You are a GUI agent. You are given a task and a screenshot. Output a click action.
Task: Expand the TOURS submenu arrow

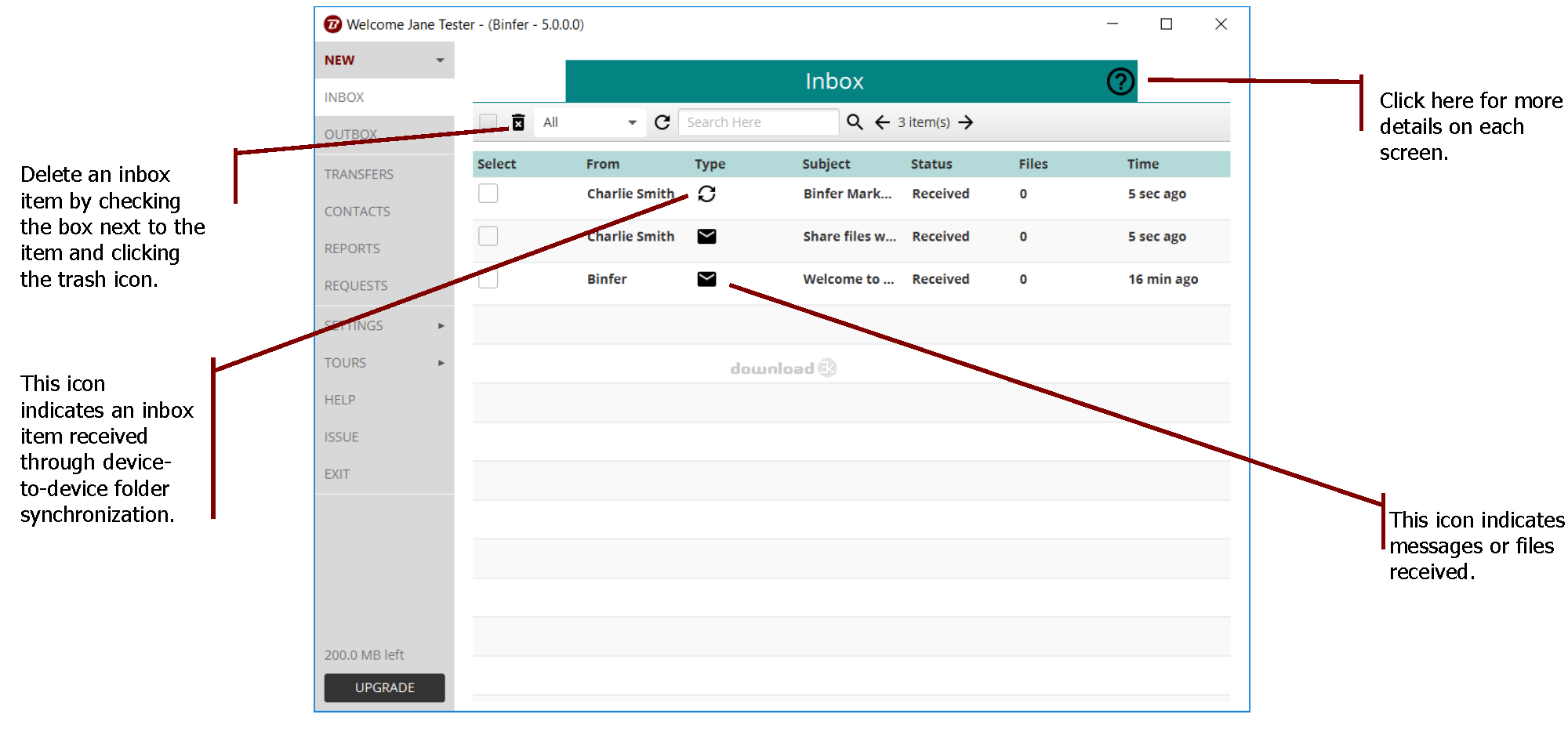[x=441, y=363]
